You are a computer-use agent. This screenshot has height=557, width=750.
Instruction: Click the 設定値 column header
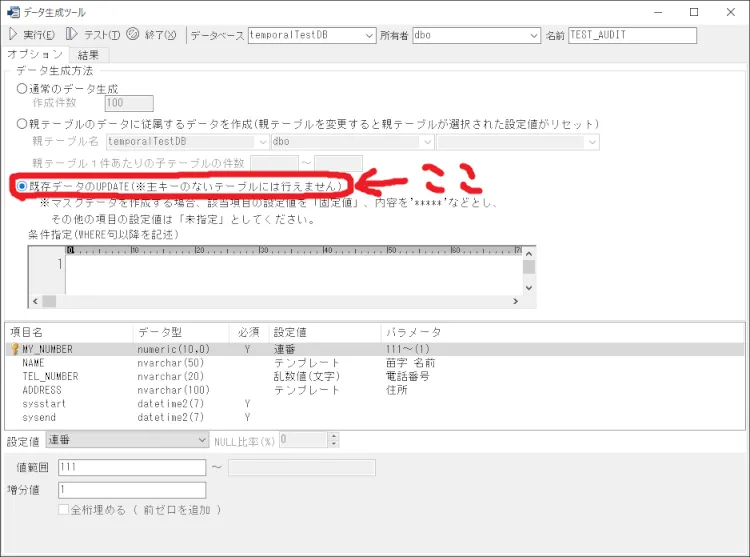[325, 332]
